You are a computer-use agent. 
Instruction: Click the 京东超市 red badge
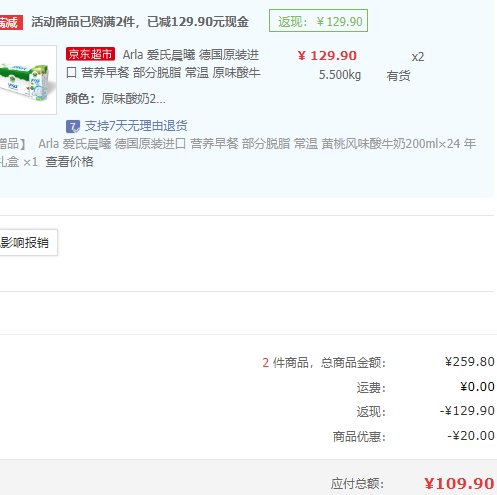(x=90, y=54)
